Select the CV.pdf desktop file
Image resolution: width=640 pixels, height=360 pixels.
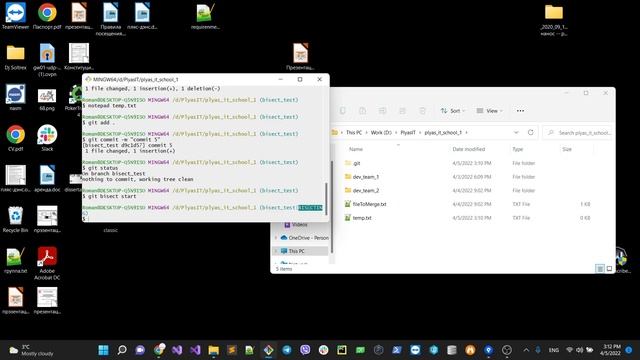16,138
